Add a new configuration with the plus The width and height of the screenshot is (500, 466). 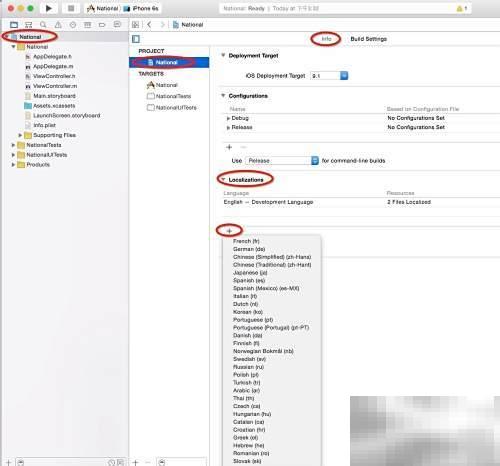(x=229, y=147)
